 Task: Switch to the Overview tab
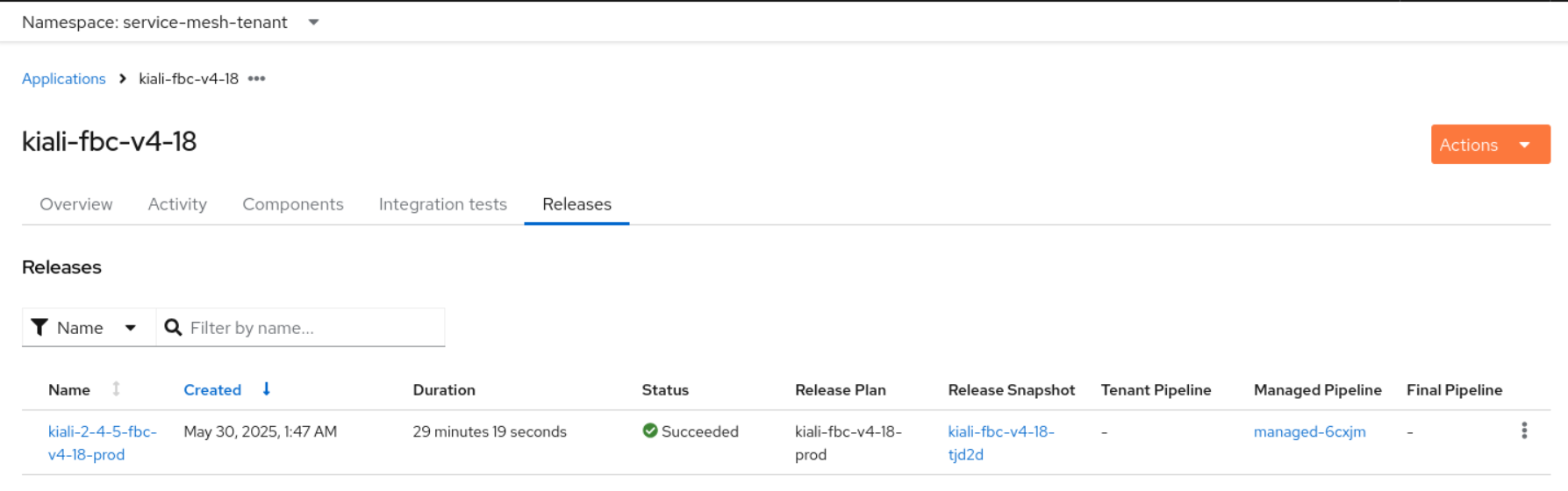pyautogui.click(x=76, y=204)
